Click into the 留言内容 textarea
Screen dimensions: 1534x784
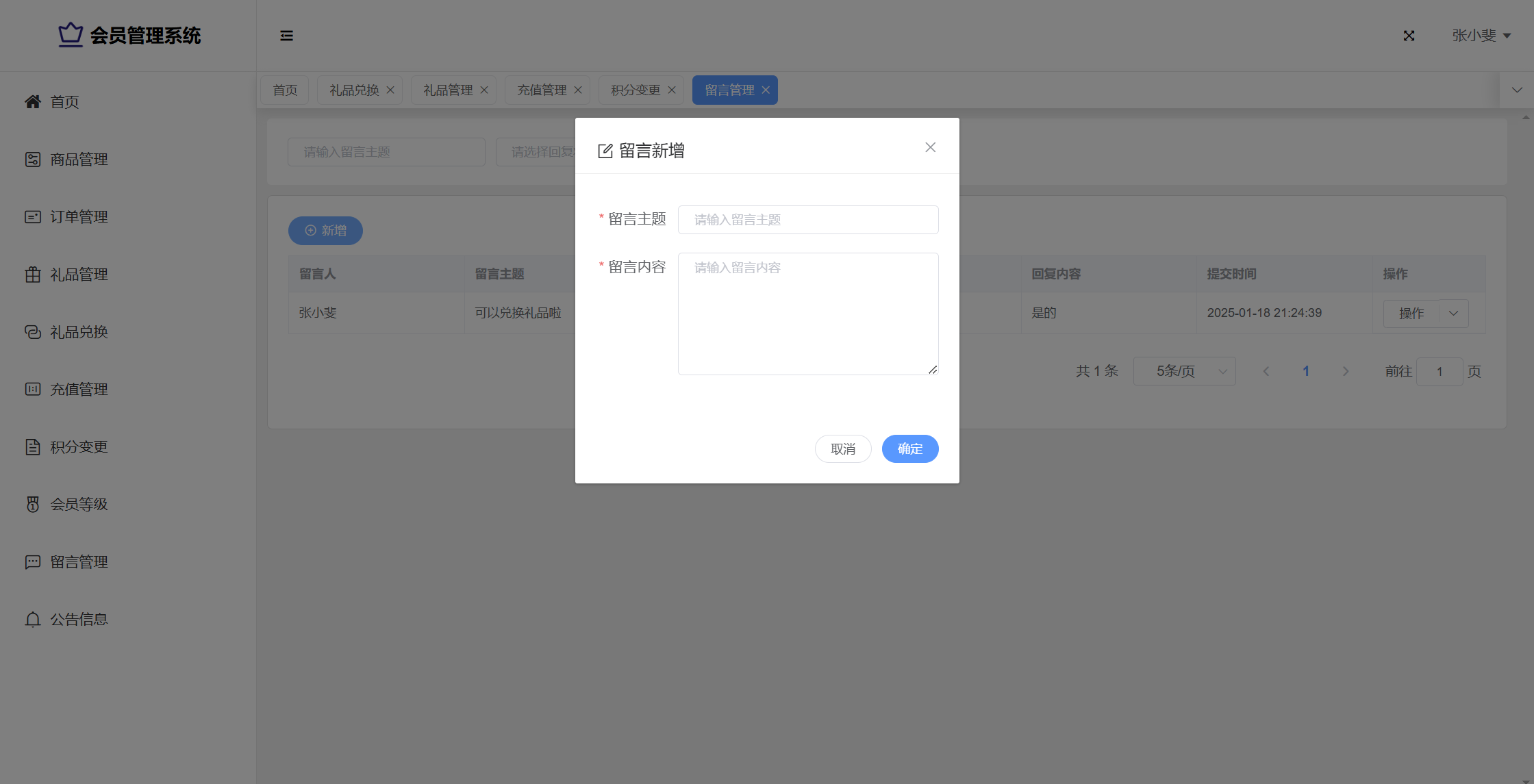pyautogui.click(x=807, y=314)
